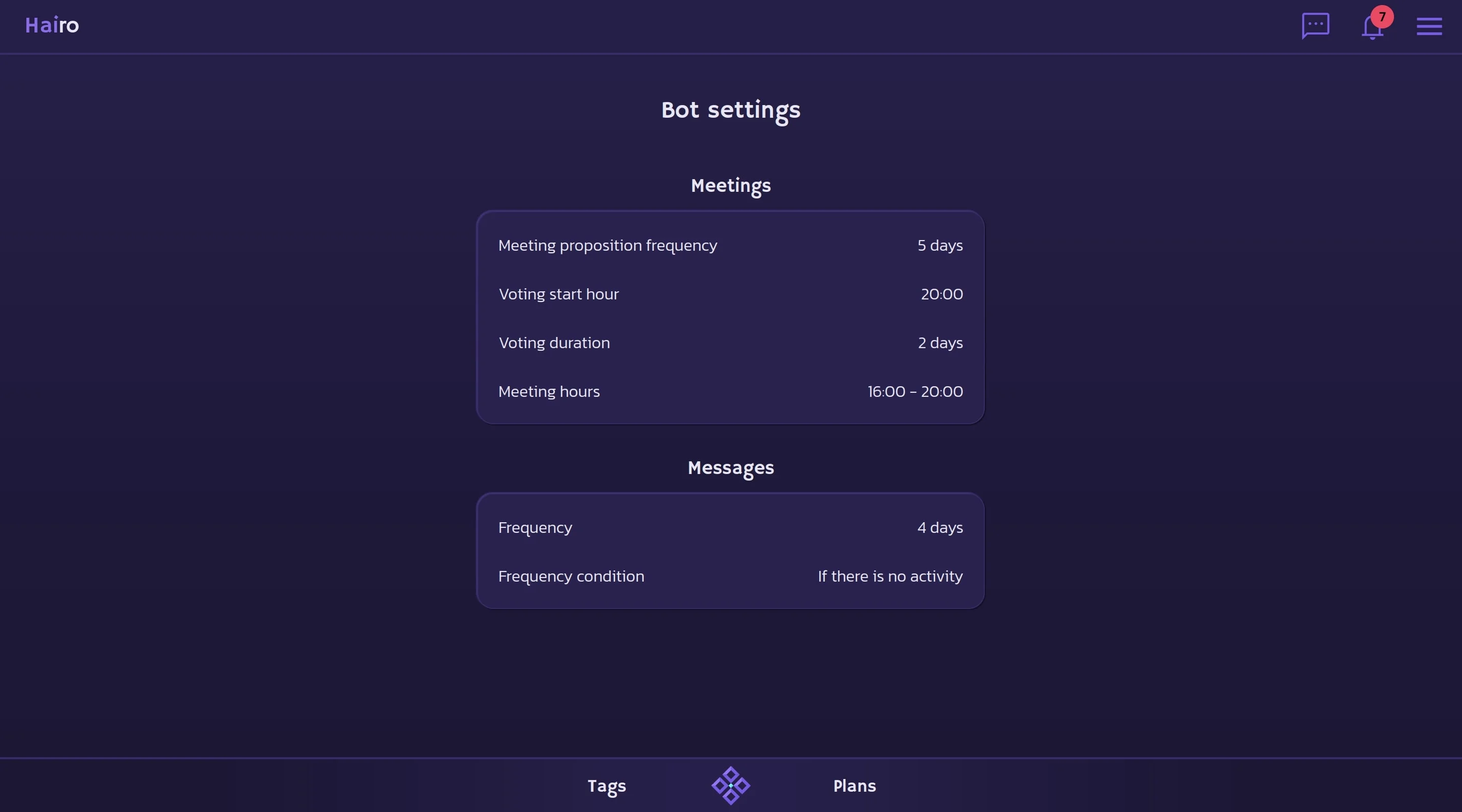
Task: Change the 2 days voting duration
Action: click(940, 343)
